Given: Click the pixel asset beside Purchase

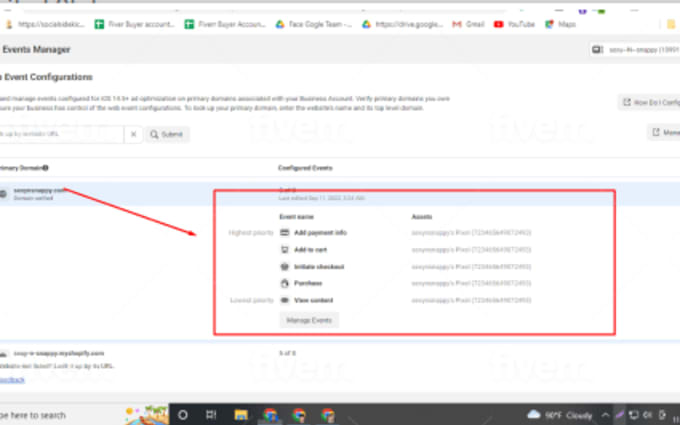Looking at the screenshot, I should point(471,284).
